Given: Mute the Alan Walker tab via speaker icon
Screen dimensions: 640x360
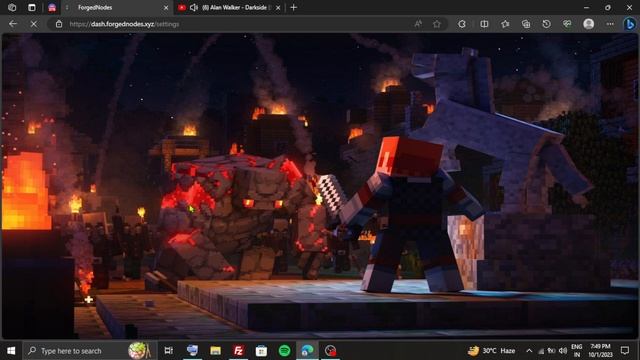Looking at the screenshot, I should pyautogui.click(x=194, y=7).
